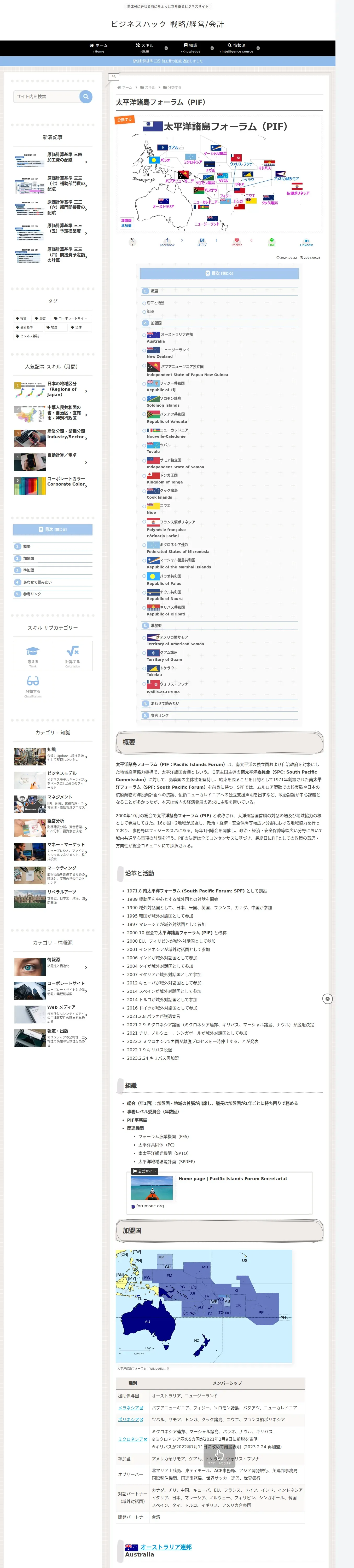354x1568 pixels.
Task: Open the ホーム breadcrumb link
Action: coord(125,88)
